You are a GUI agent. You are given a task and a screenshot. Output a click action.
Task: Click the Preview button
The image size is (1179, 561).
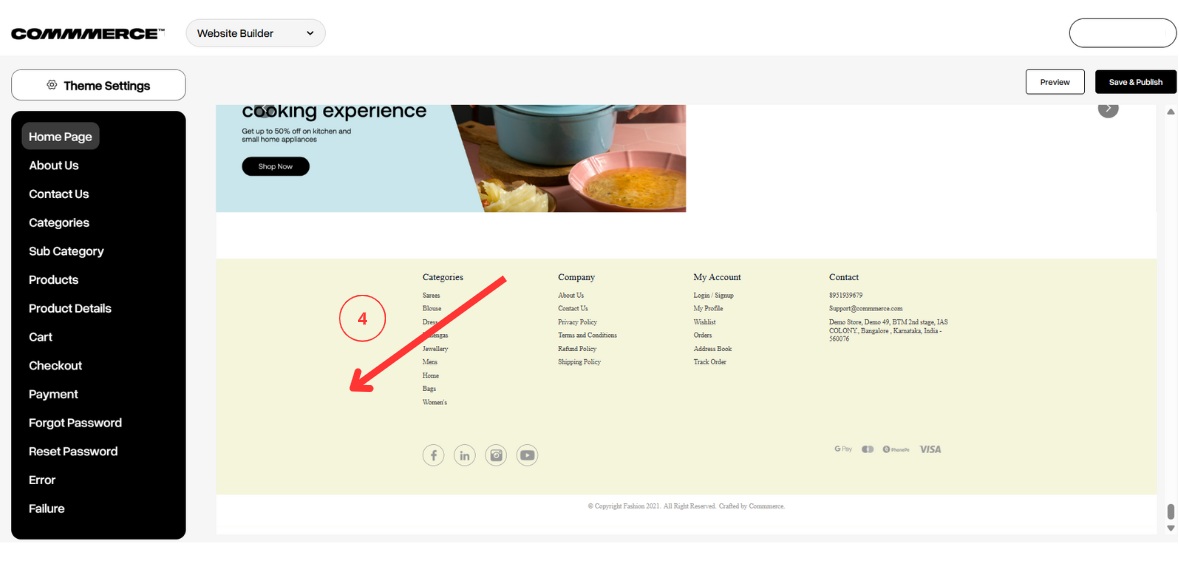[1055, 82]
